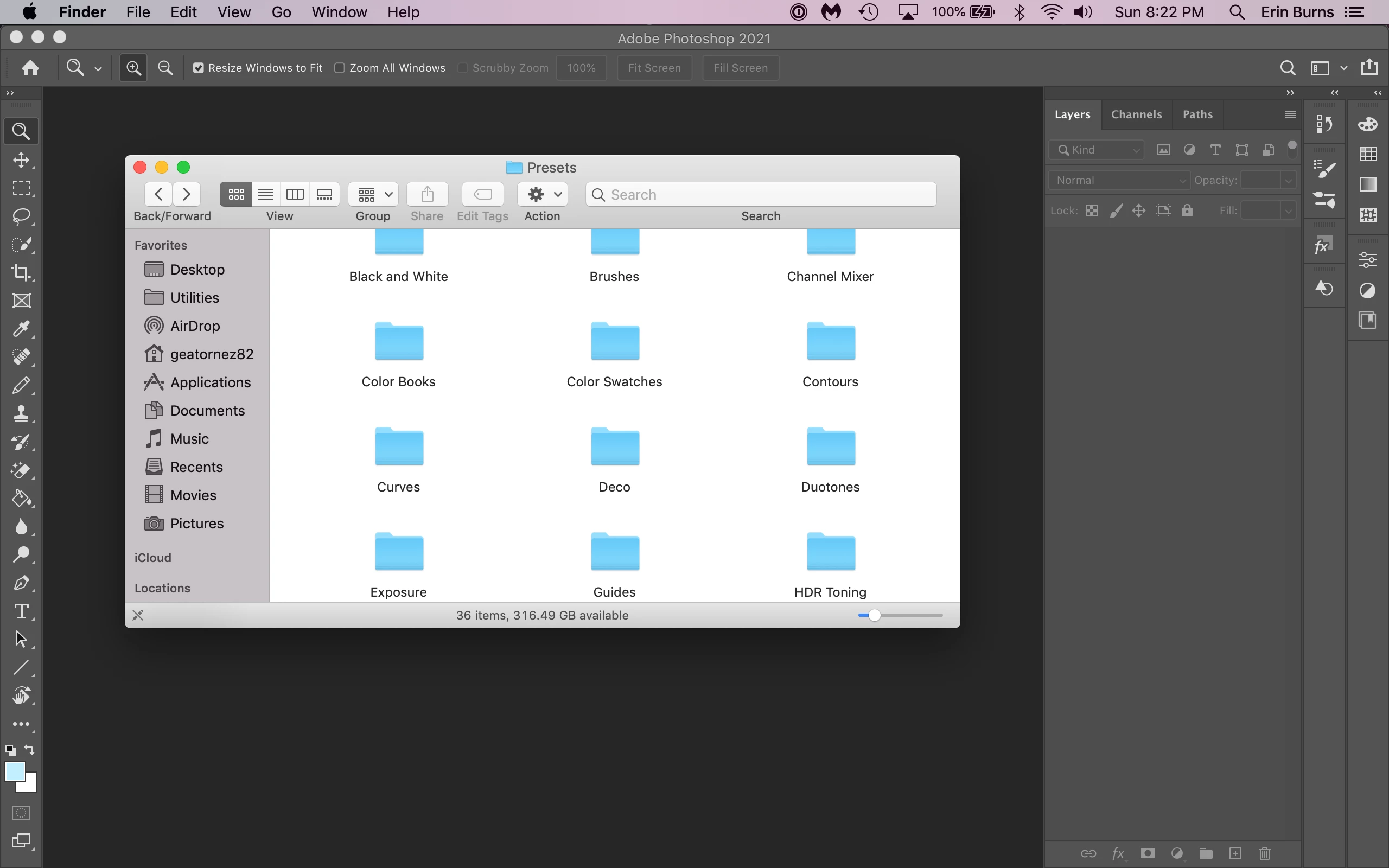This screenshot has height=868, width=1389.
Task: Click Photoshop Home icon in options bar
Action: pos(30,68)
